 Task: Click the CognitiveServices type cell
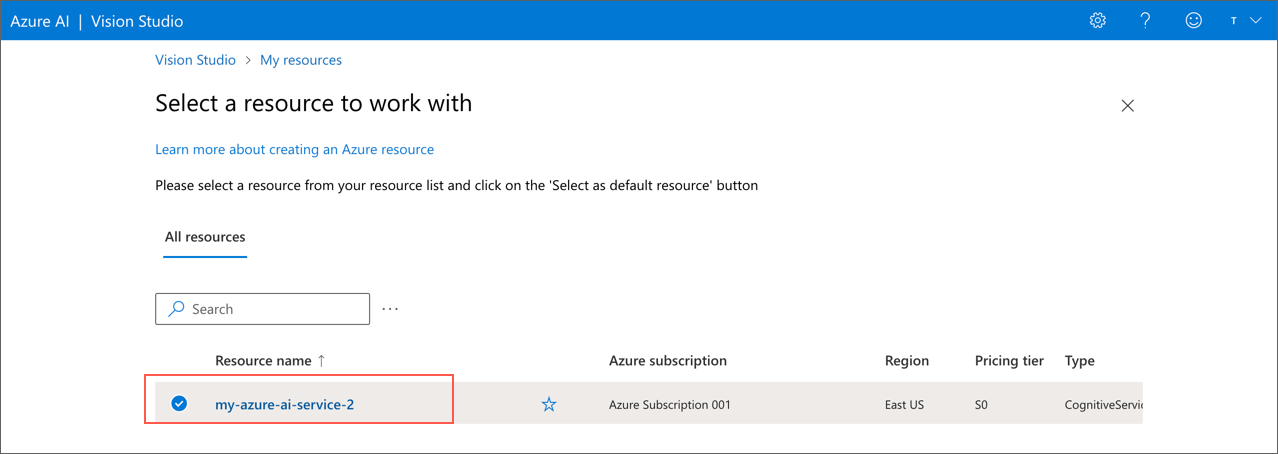[x=1103, y=405]
